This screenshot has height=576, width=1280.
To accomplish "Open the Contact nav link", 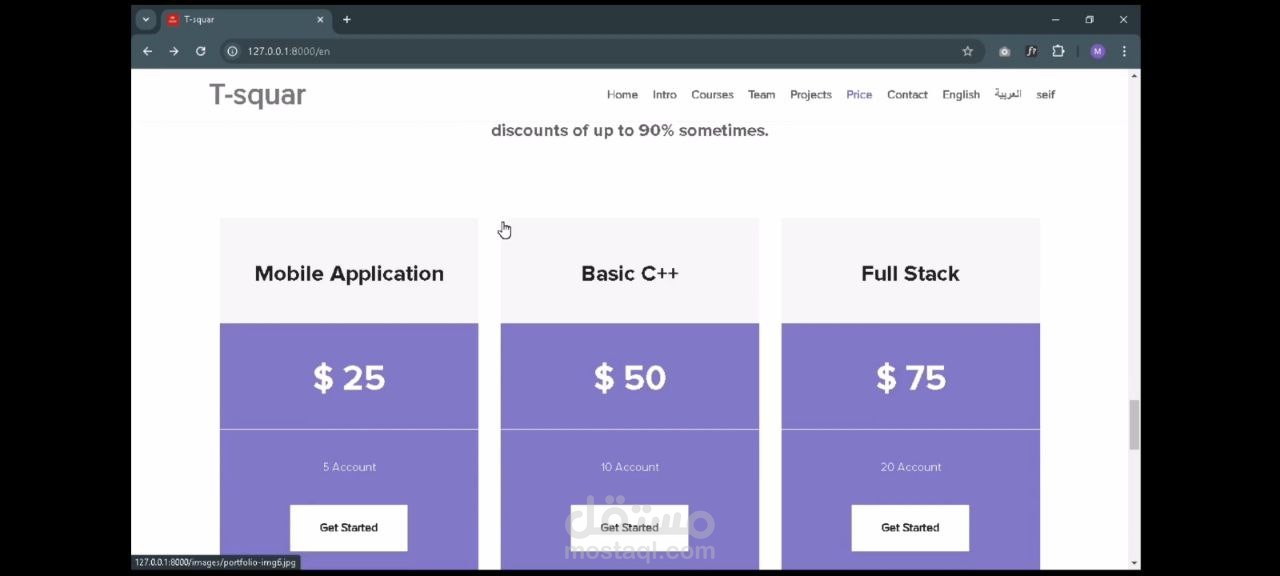I will [x=907, y=95].
